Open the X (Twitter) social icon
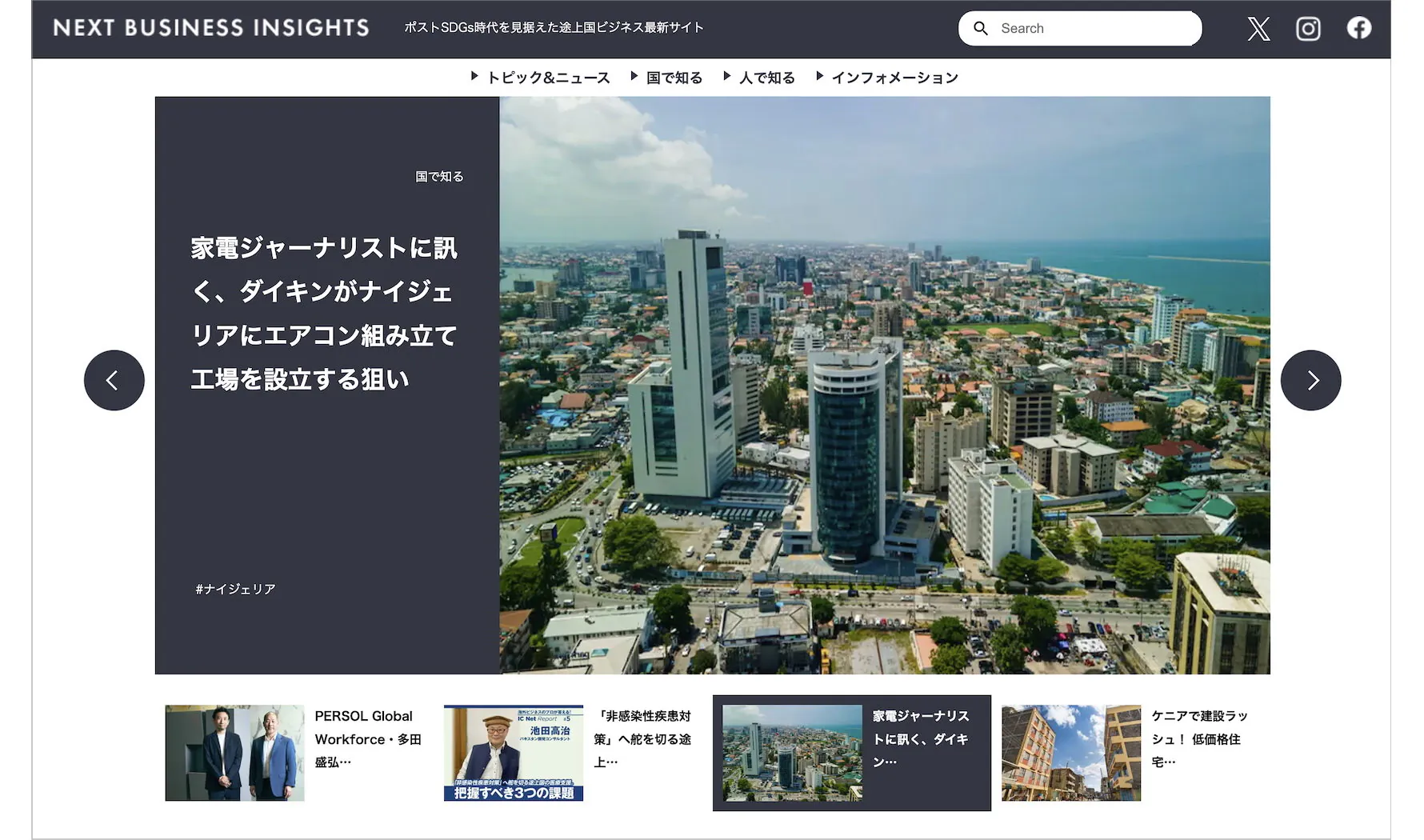Image resolution: width=1424 pixels, height=840 pixels. coord(1258,29)
